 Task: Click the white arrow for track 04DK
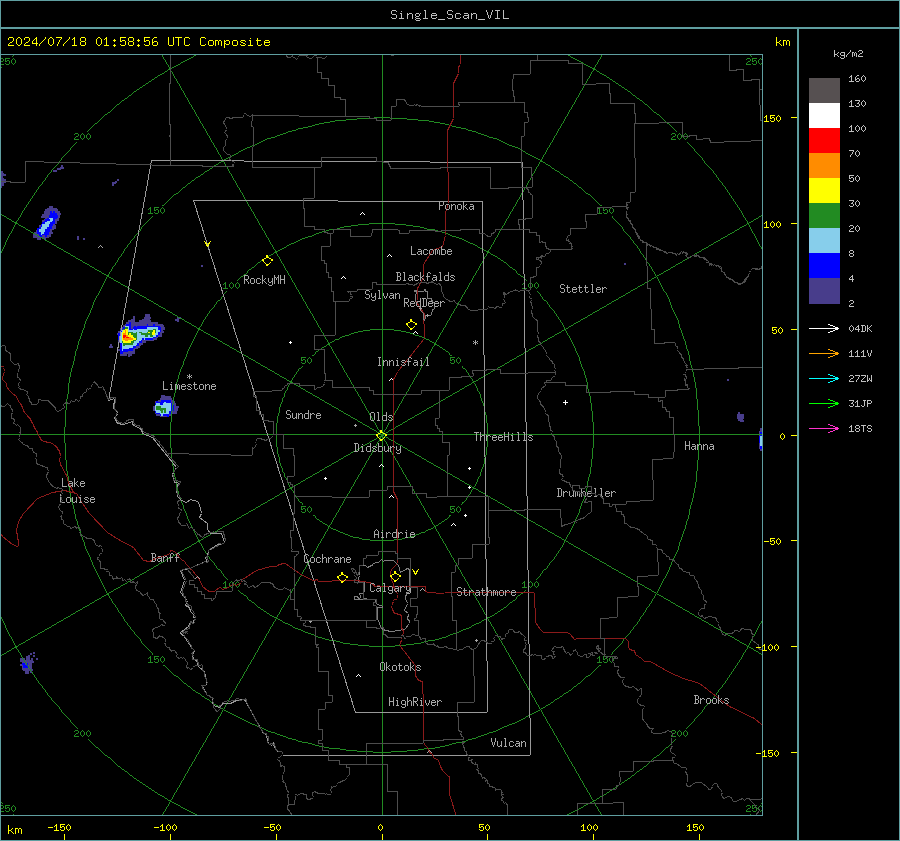[824, 329]
